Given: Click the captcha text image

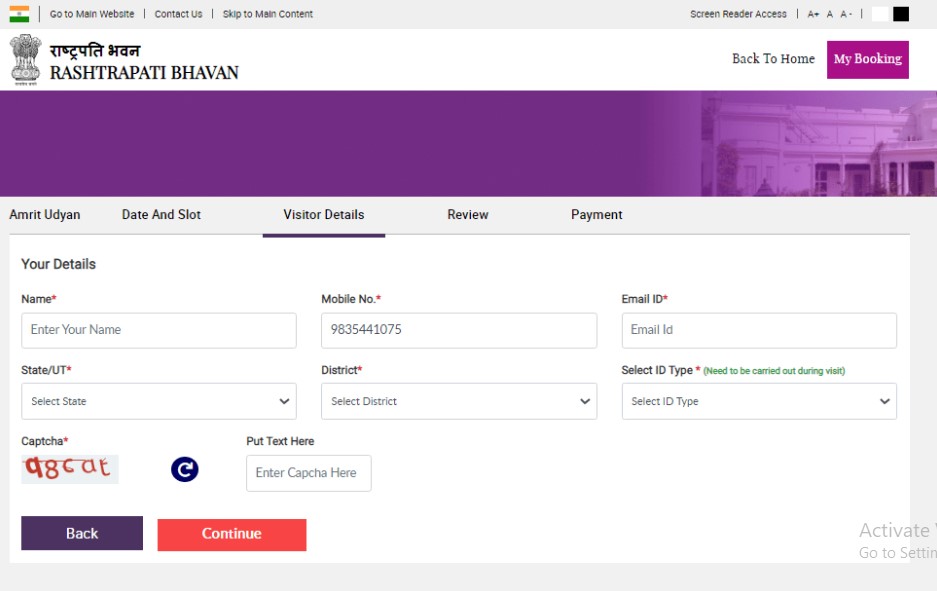Looking at the screenshot, I should click(70, 468).
